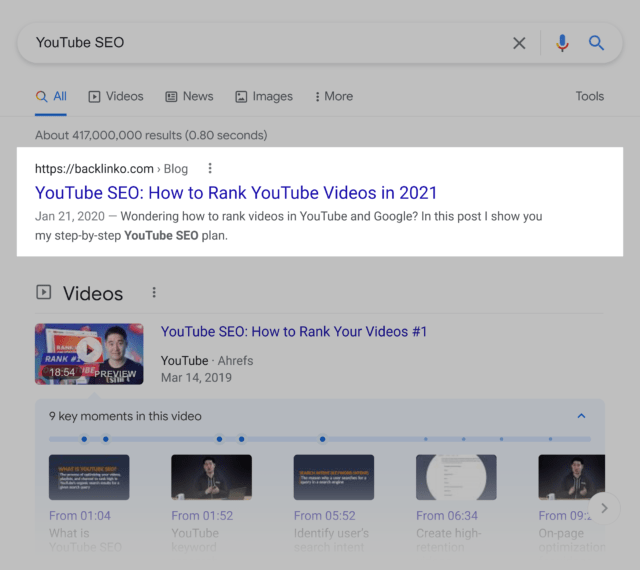Switch to the News search tab

(189, 97)
